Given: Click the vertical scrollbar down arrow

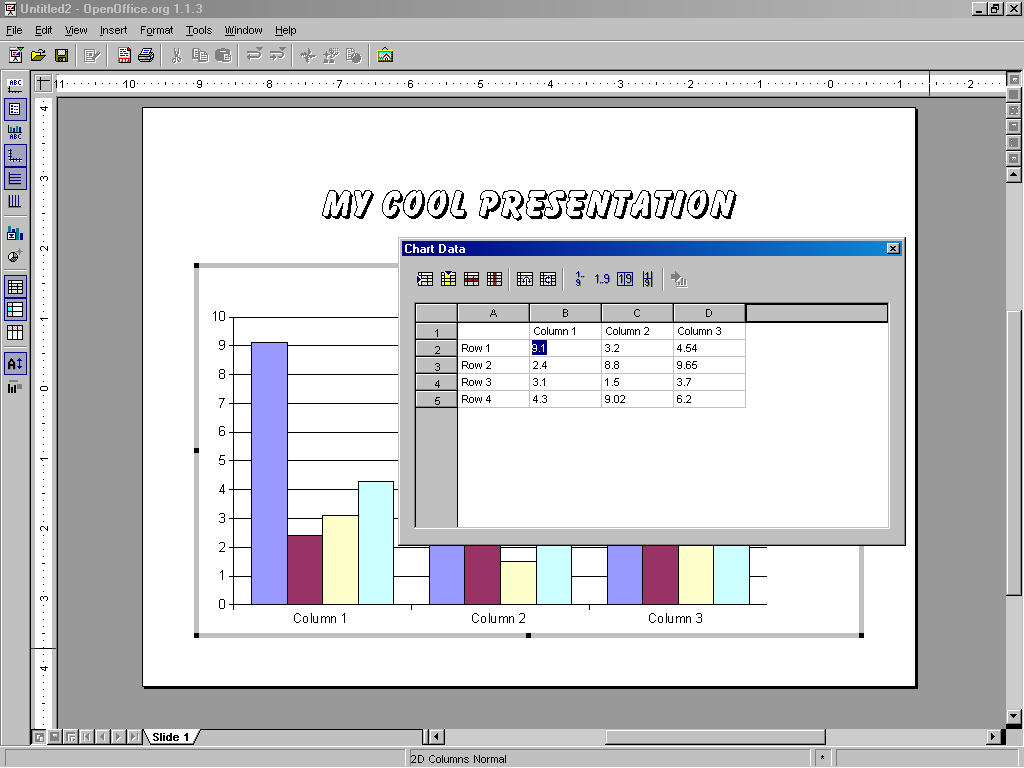Looking at the screenshot, I should pos(1014,716).
